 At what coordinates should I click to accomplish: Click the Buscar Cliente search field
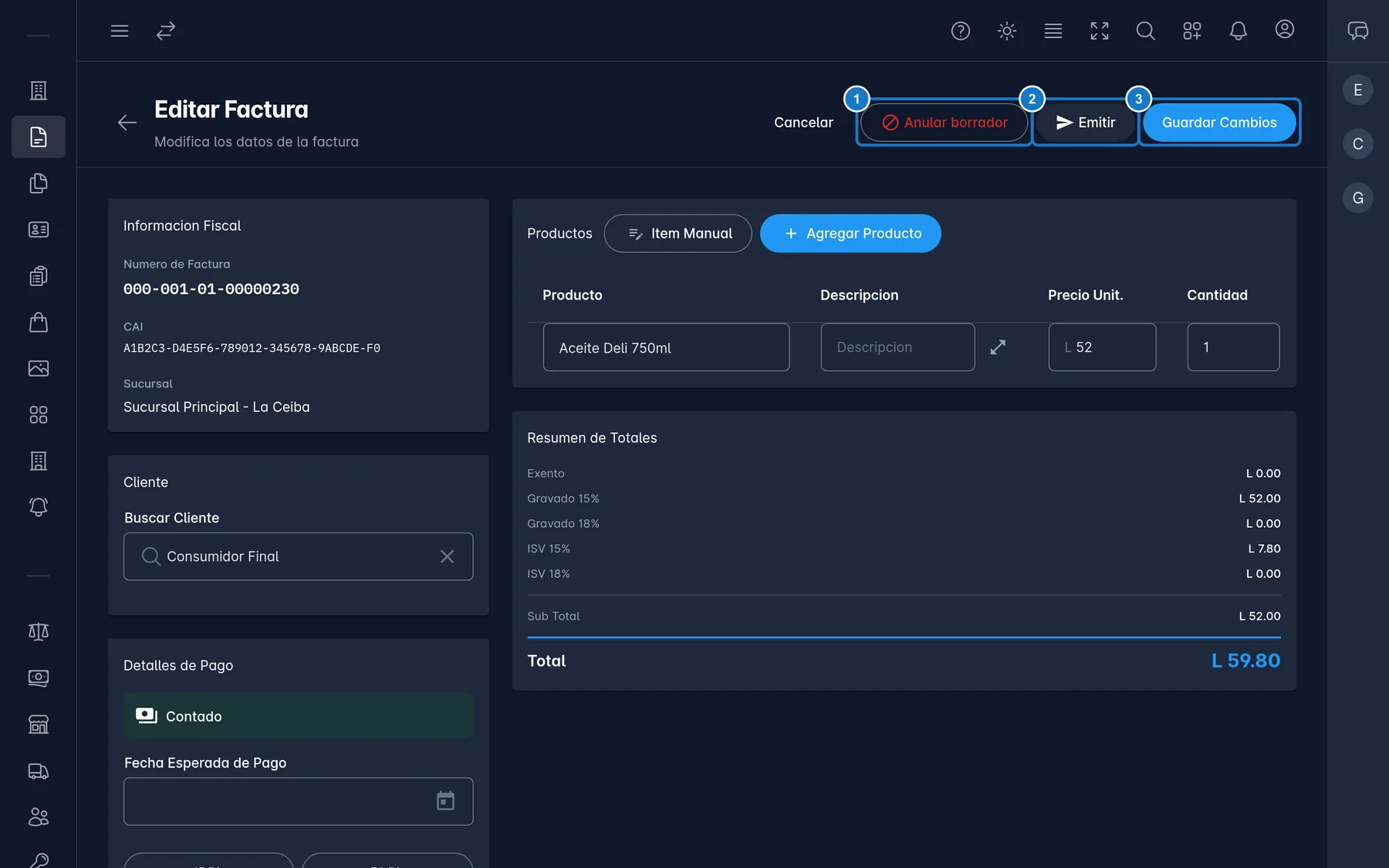(x=298, y=556)
